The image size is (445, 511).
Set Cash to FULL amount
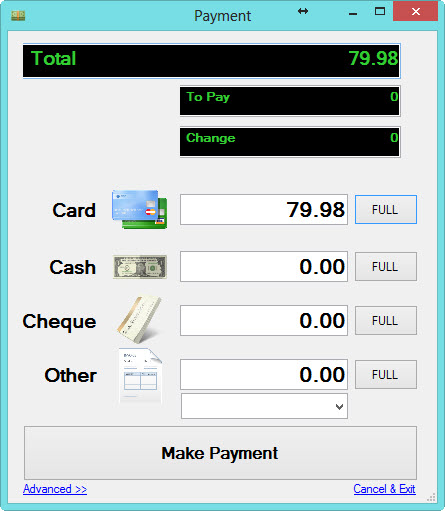(386, 267)
